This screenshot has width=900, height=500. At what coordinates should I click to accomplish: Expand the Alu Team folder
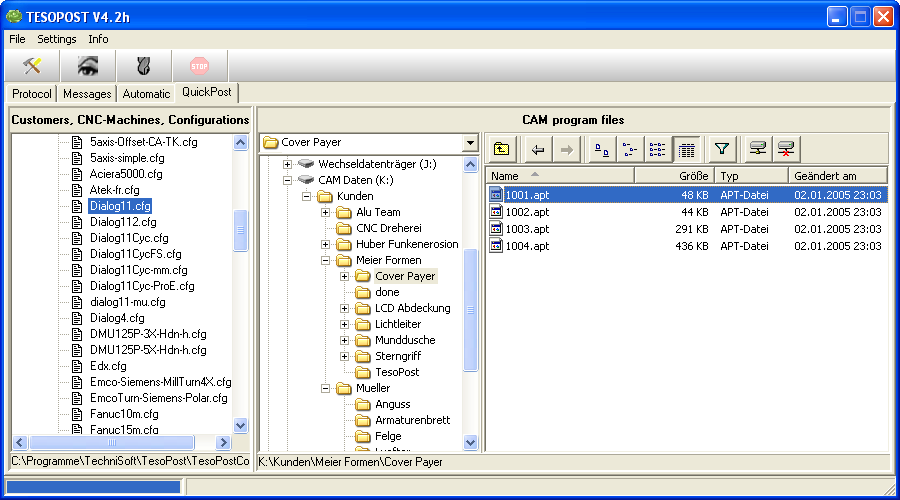326,212
